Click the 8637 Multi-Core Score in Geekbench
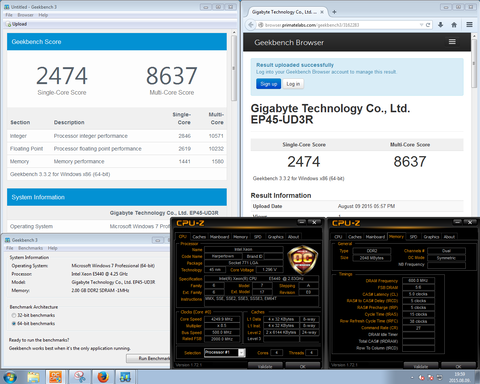The image size is (480, 384). click(172, 76)
